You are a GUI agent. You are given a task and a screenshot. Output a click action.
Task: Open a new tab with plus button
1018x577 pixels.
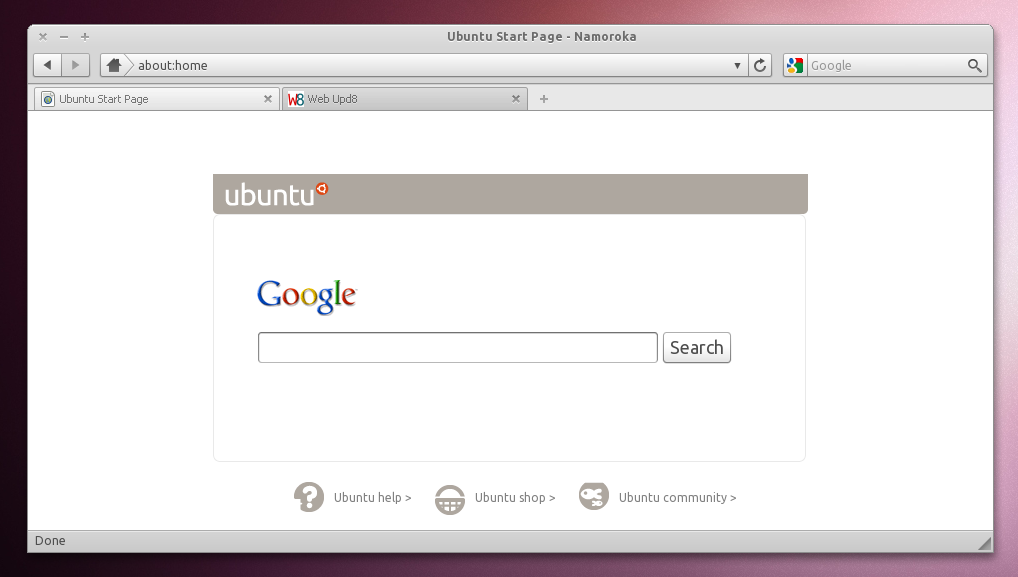click(544, 99)
